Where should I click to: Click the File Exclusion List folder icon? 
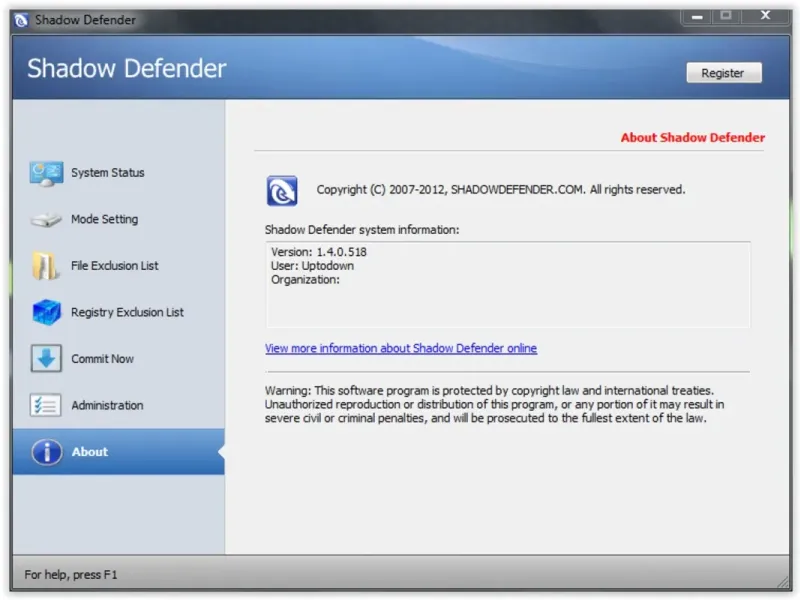coord(45,265)
